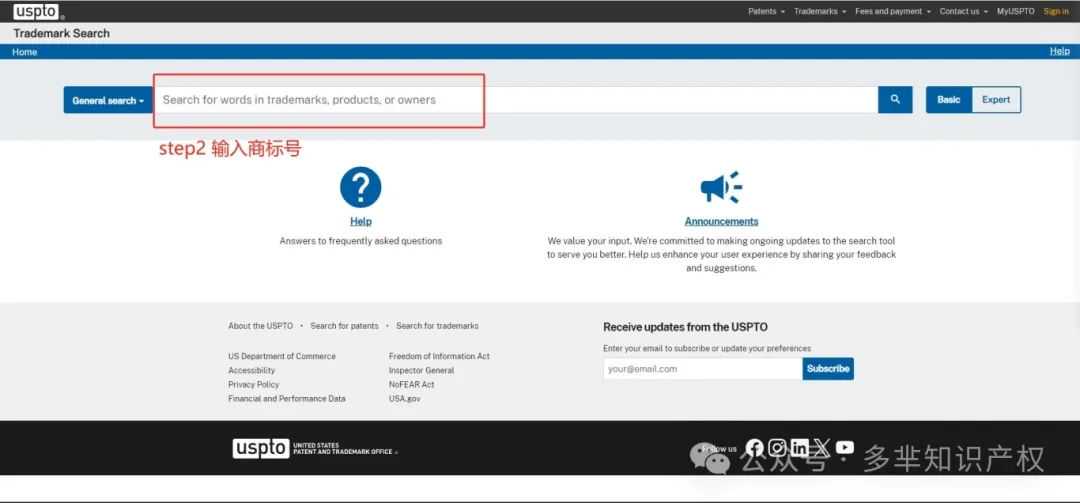Click About the USPTO link
Viewport: 1080px width, 503px height.
[x=260, y=326]
